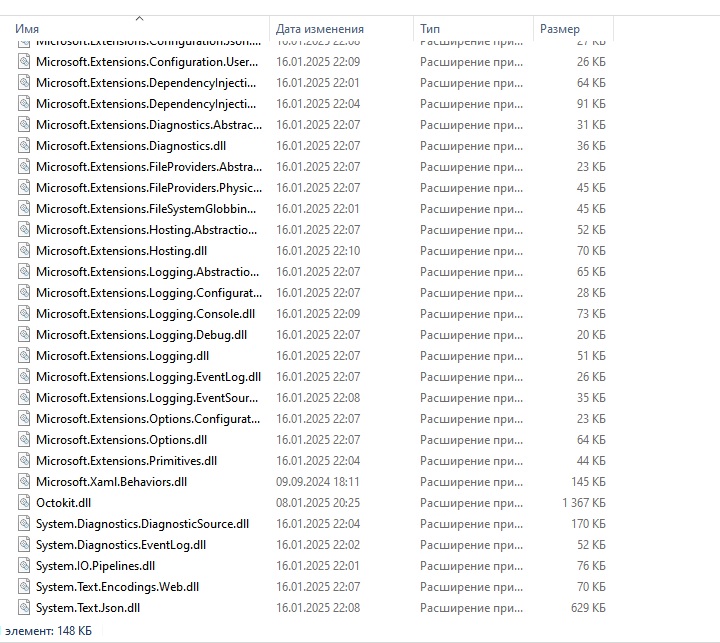
Task: Select the DependencyInjecti... file sized 64 КБ
Action: 146,83
